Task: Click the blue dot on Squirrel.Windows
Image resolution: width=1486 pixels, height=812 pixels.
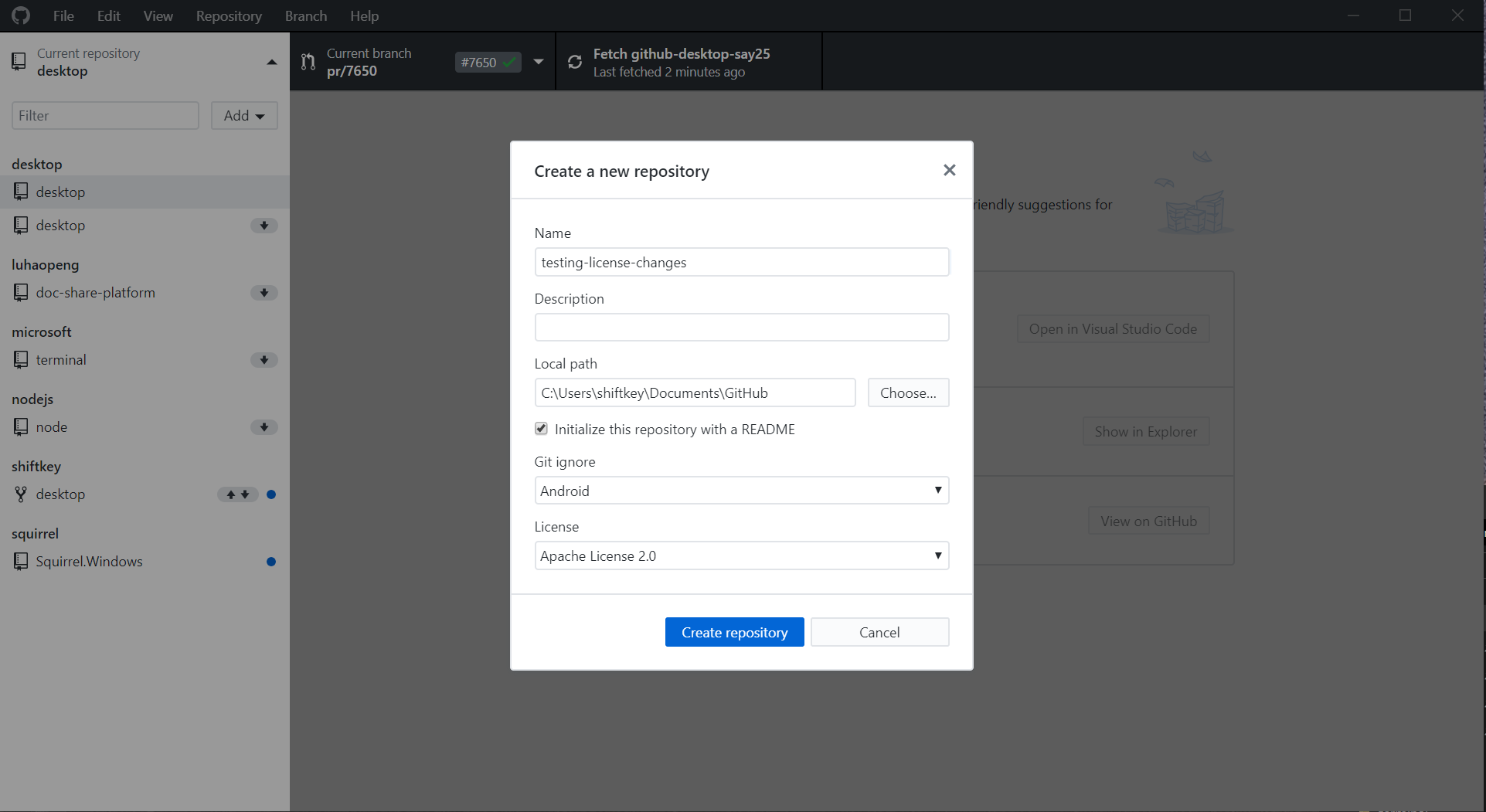Action: click(270, 562)
